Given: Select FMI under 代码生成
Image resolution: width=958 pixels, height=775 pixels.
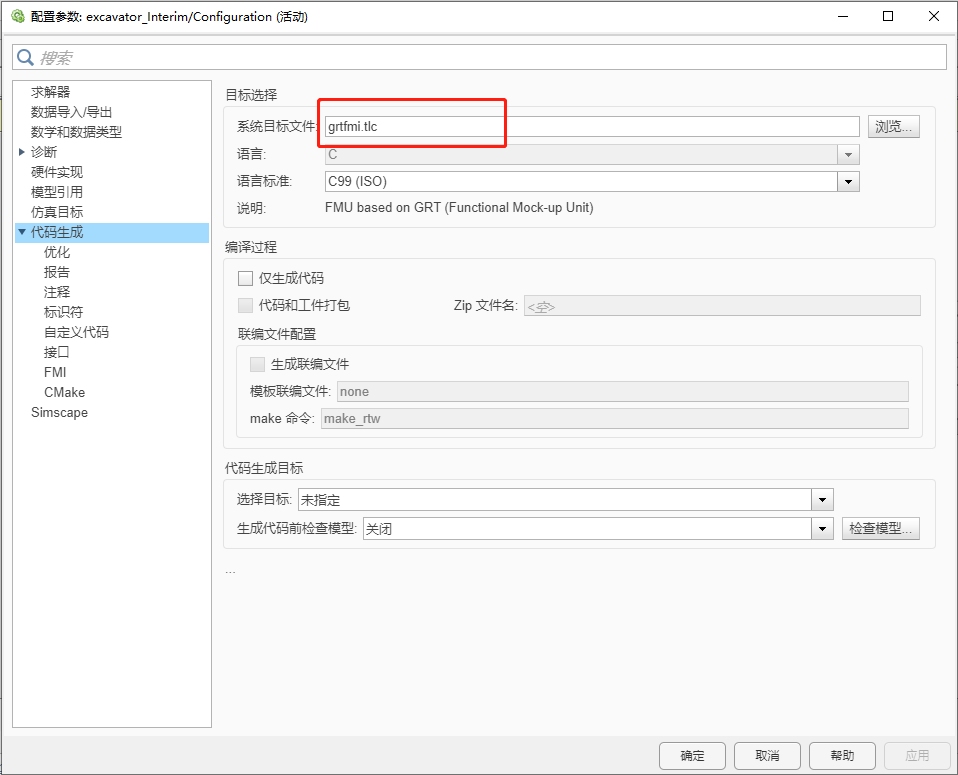Looking at the screenshot, I should pyautogui.click(x=55, y=372).
